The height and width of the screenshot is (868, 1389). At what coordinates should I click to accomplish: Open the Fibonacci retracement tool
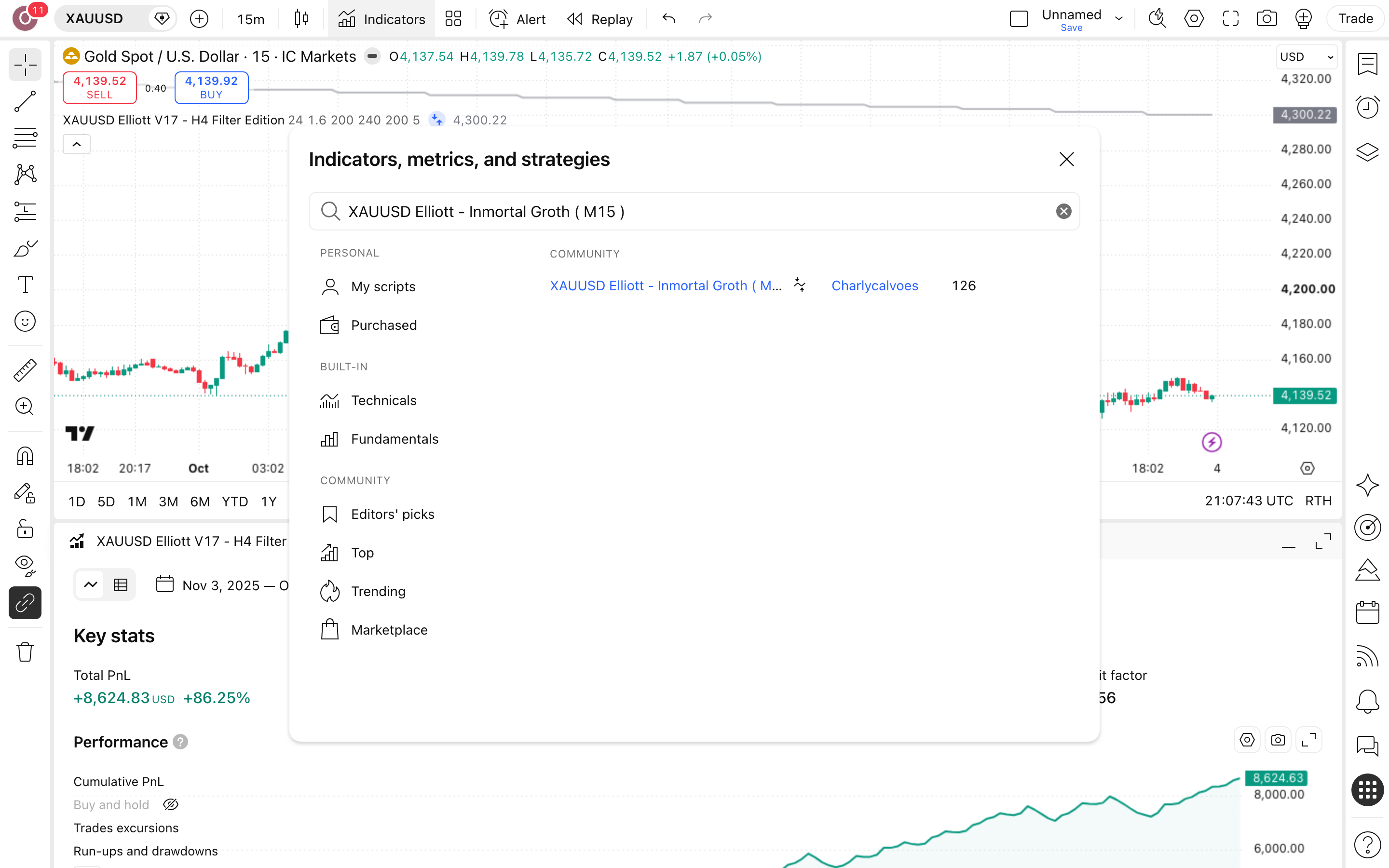[25, 138]
